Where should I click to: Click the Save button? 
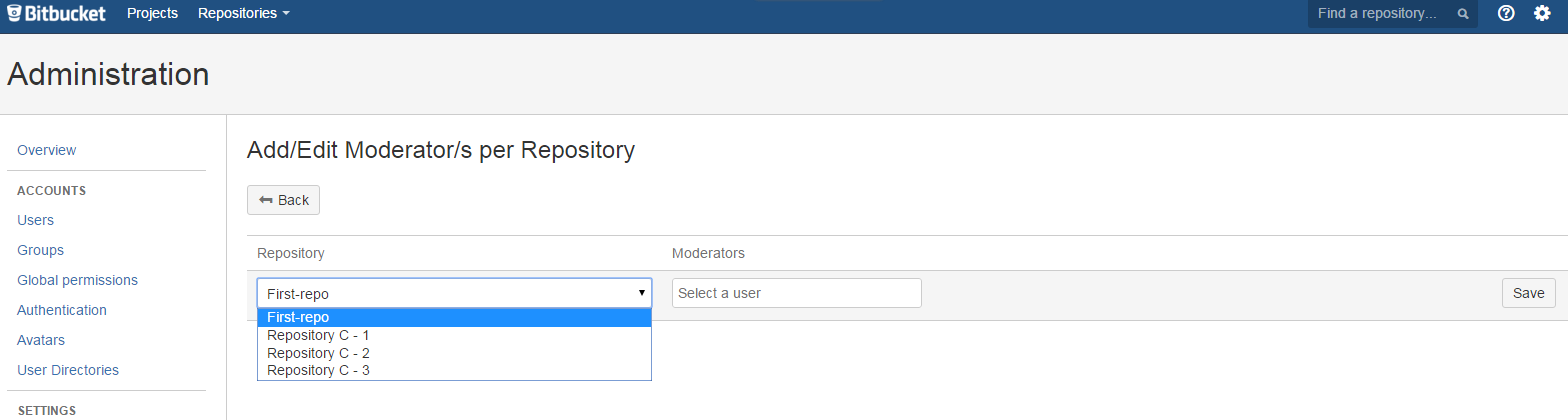[1528, 293]
